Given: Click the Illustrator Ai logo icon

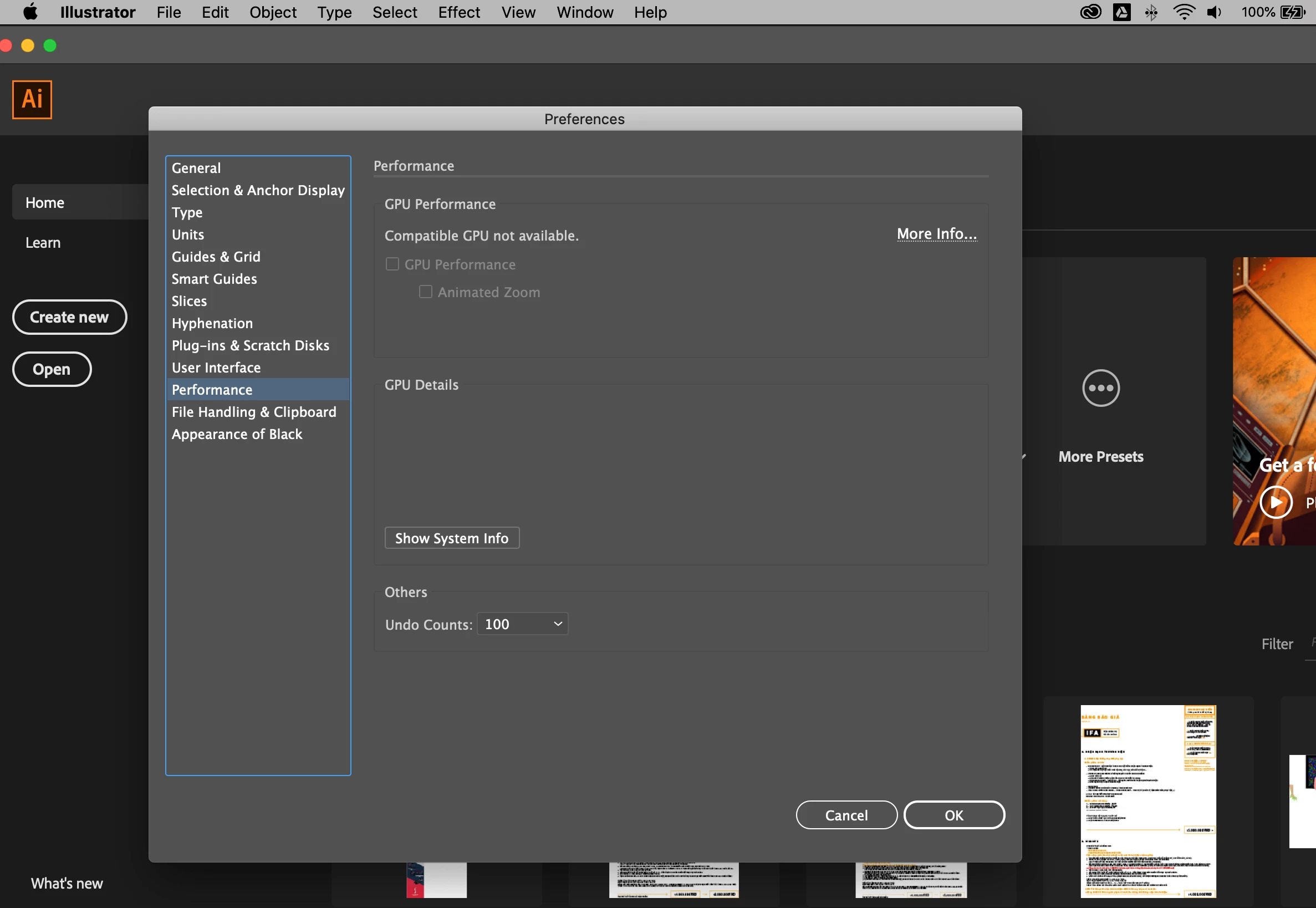Looking at the screenshot, I should pos(32,99).
